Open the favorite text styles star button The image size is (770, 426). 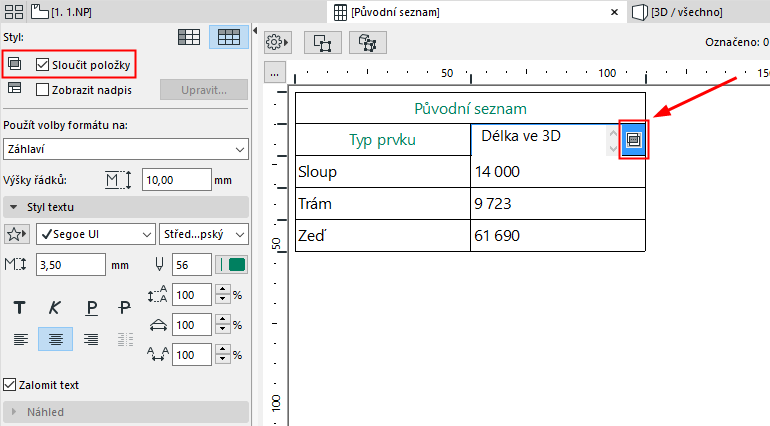pos(17,234)
